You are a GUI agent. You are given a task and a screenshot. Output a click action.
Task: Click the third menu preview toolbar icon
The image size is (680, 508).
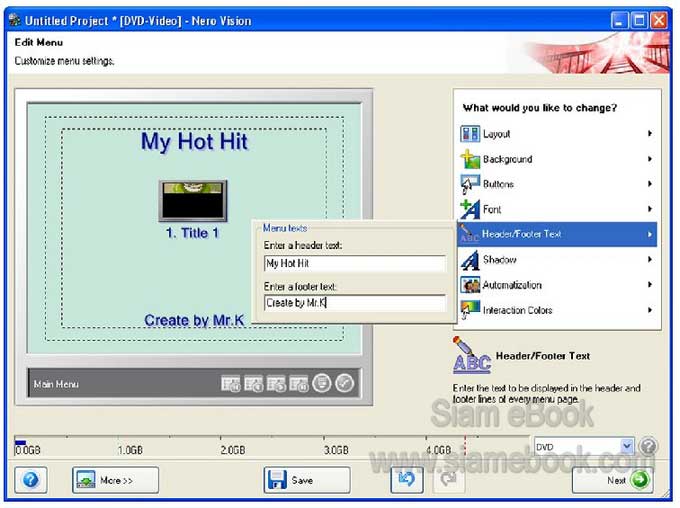click(276, 383)
